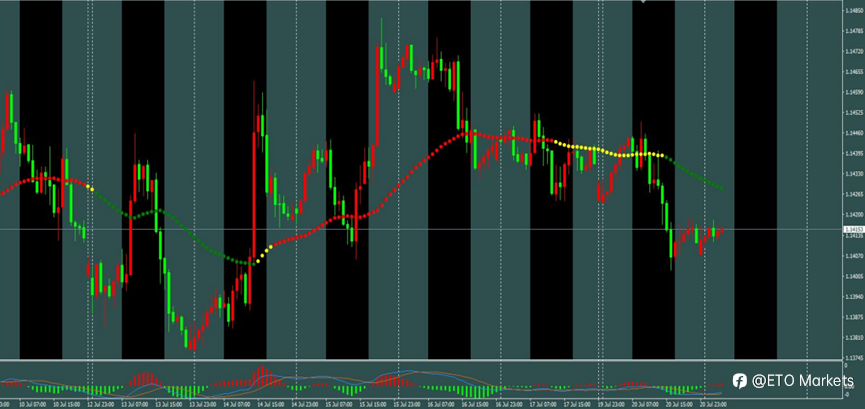The width and height of the screenshot is (865, 409).
Task: Click the 1.14720 price scale label
Action: point(855,51)
